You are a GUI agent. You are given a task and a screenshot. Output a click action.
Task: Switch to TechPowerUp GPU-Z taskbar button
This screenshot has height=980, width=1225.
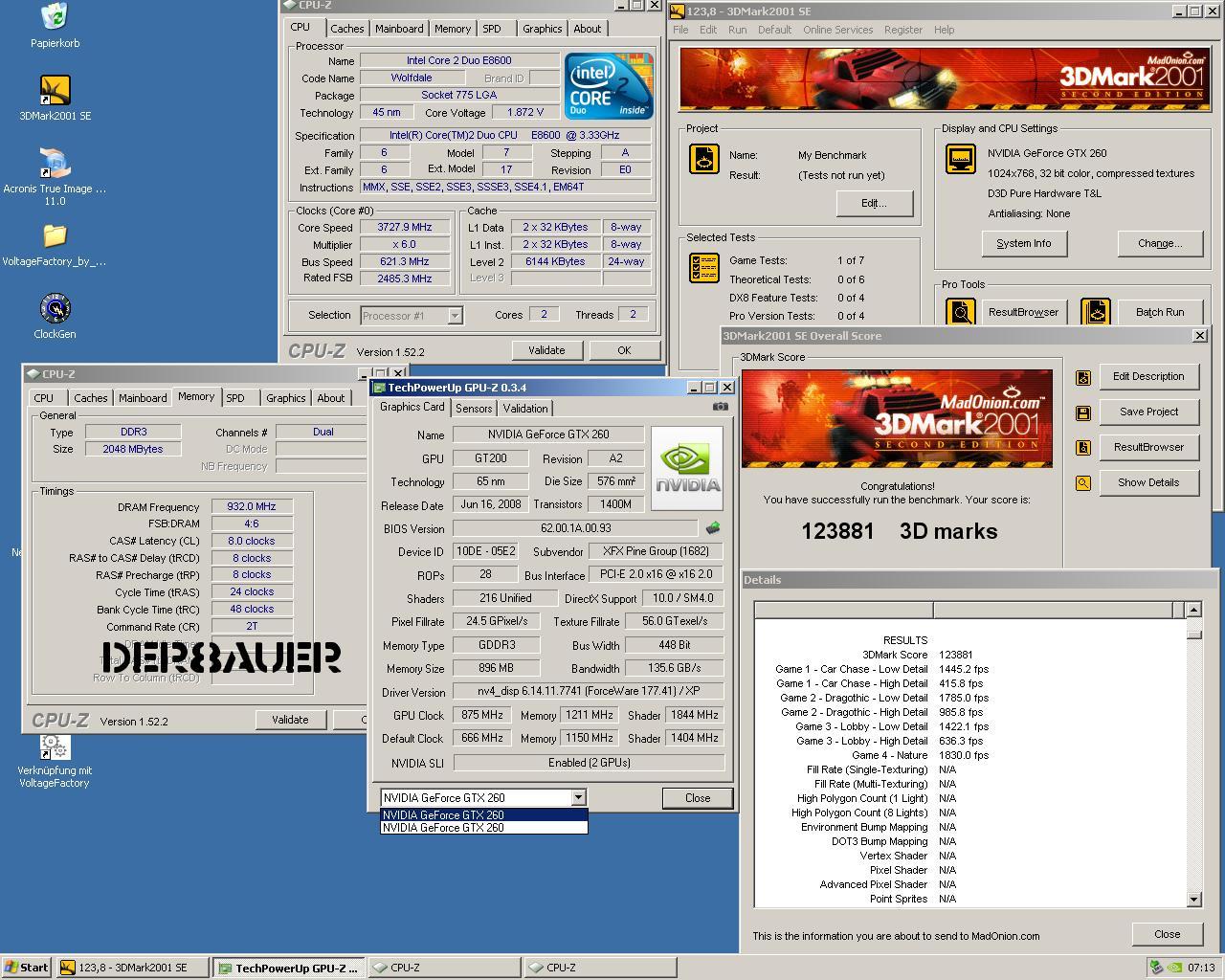click(x=289, y=968)
